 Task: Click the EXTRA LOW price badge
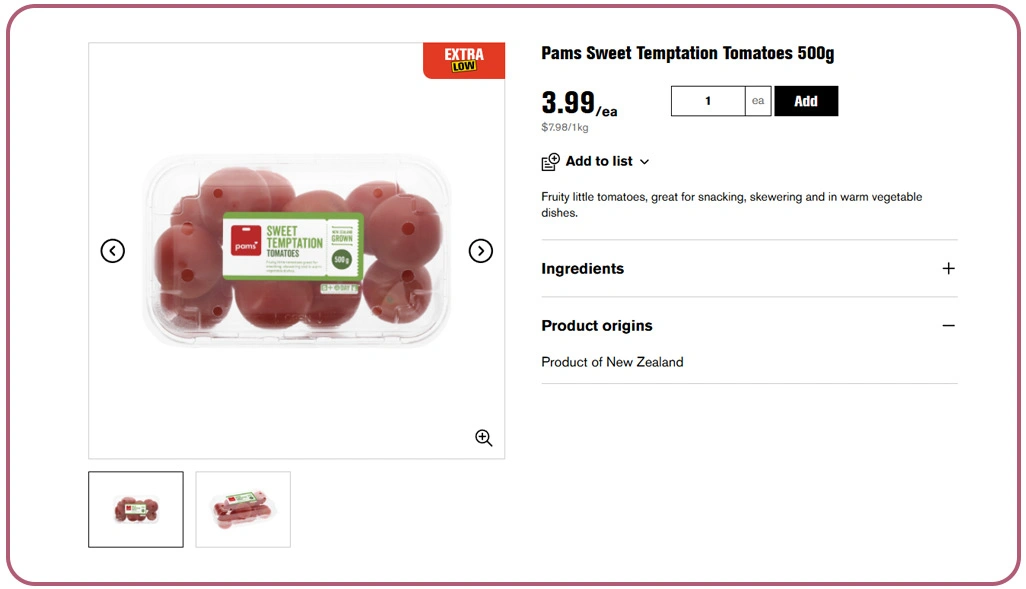coord(463,60)
